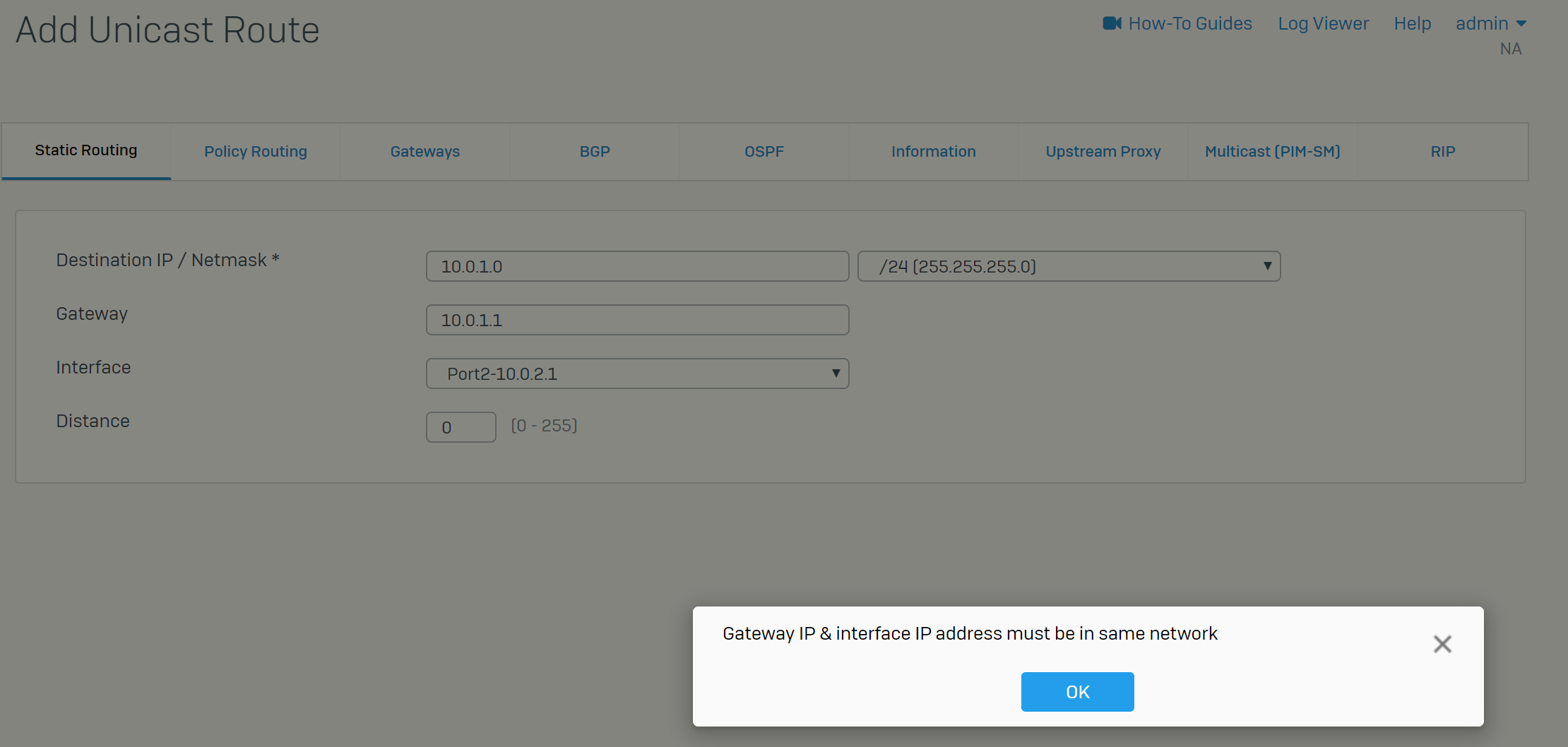Open the Log Viewer link
Viewport: 1568px width, 747px height.
(1323, 23)
